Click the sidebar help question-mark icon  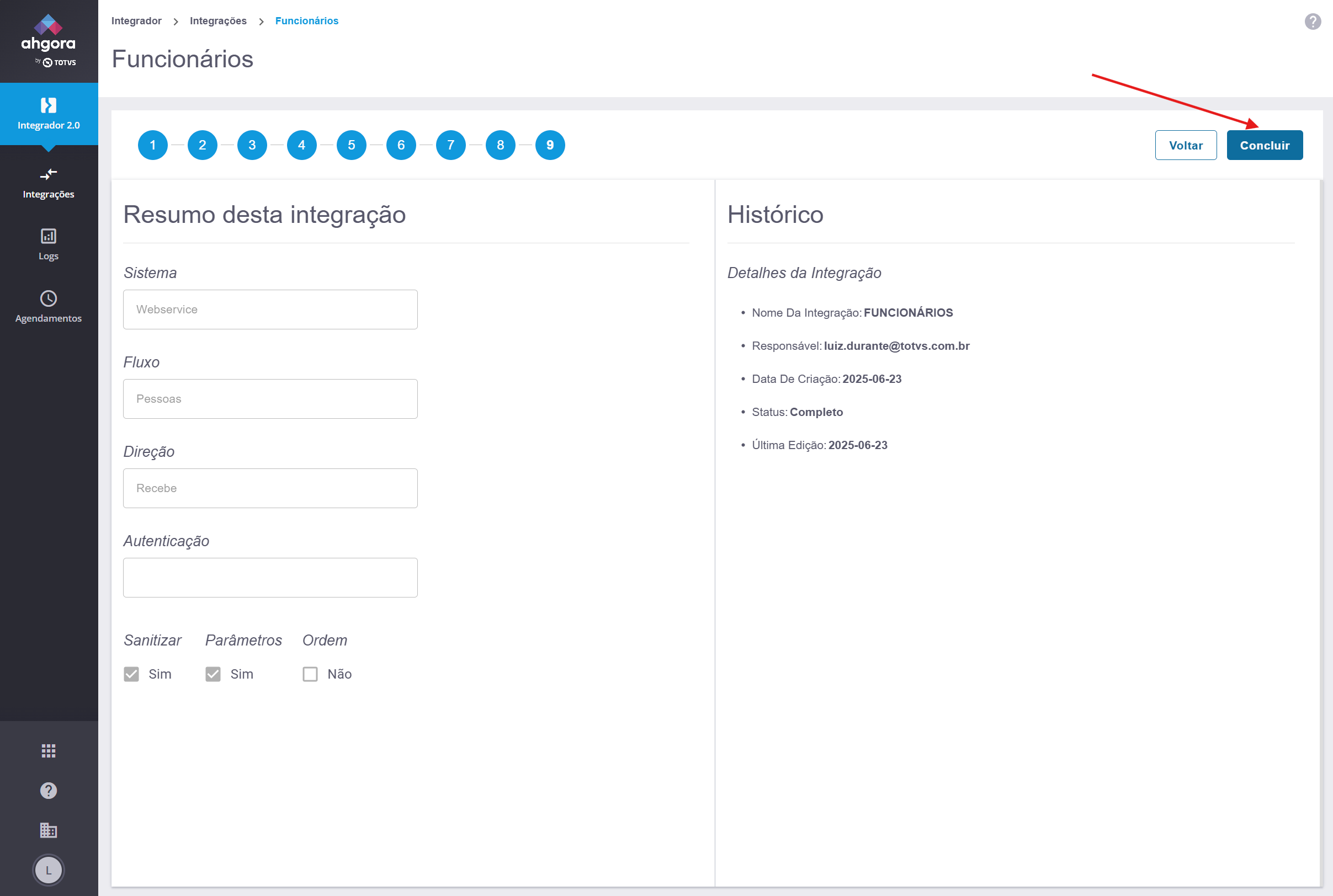tap(49, 791)
